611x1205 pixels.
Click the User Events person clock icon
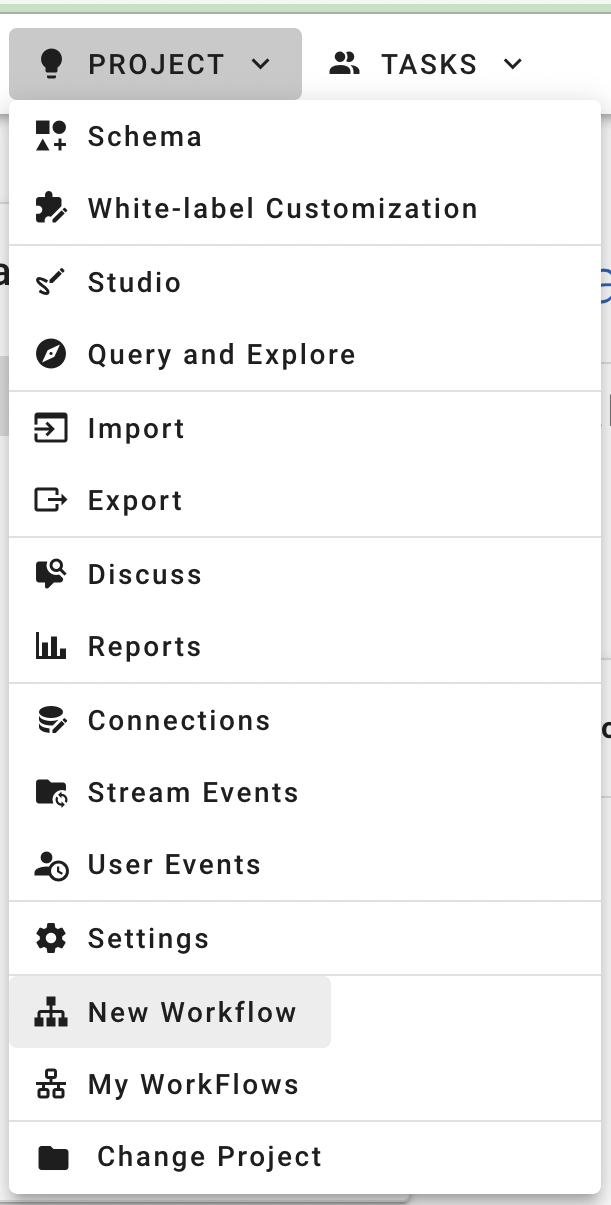pos(51,865)
